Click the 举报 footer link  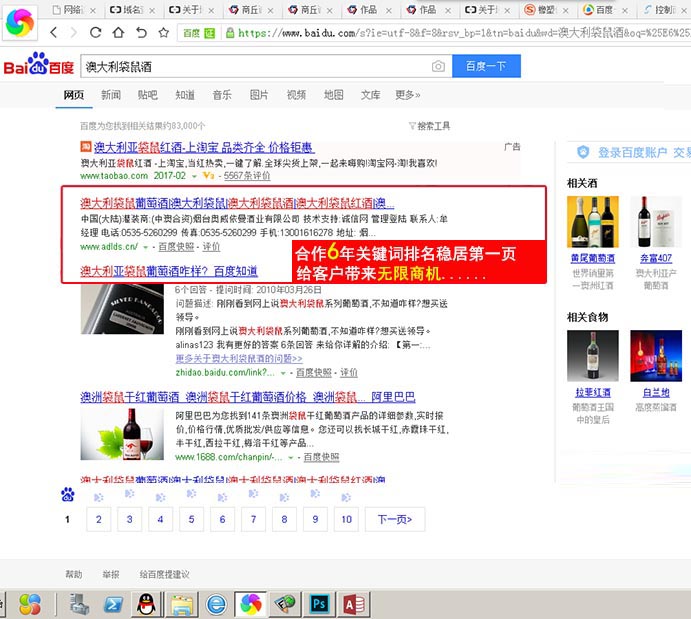tap(111, 575)
